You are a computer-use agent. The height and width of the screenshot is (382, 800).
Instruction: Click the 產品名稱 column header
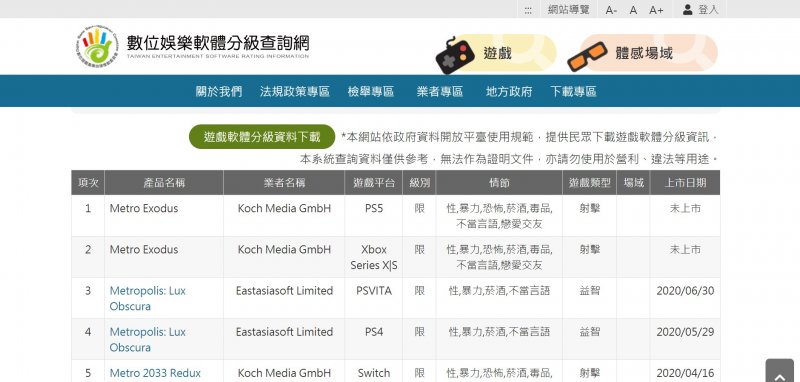coord(164,183)
